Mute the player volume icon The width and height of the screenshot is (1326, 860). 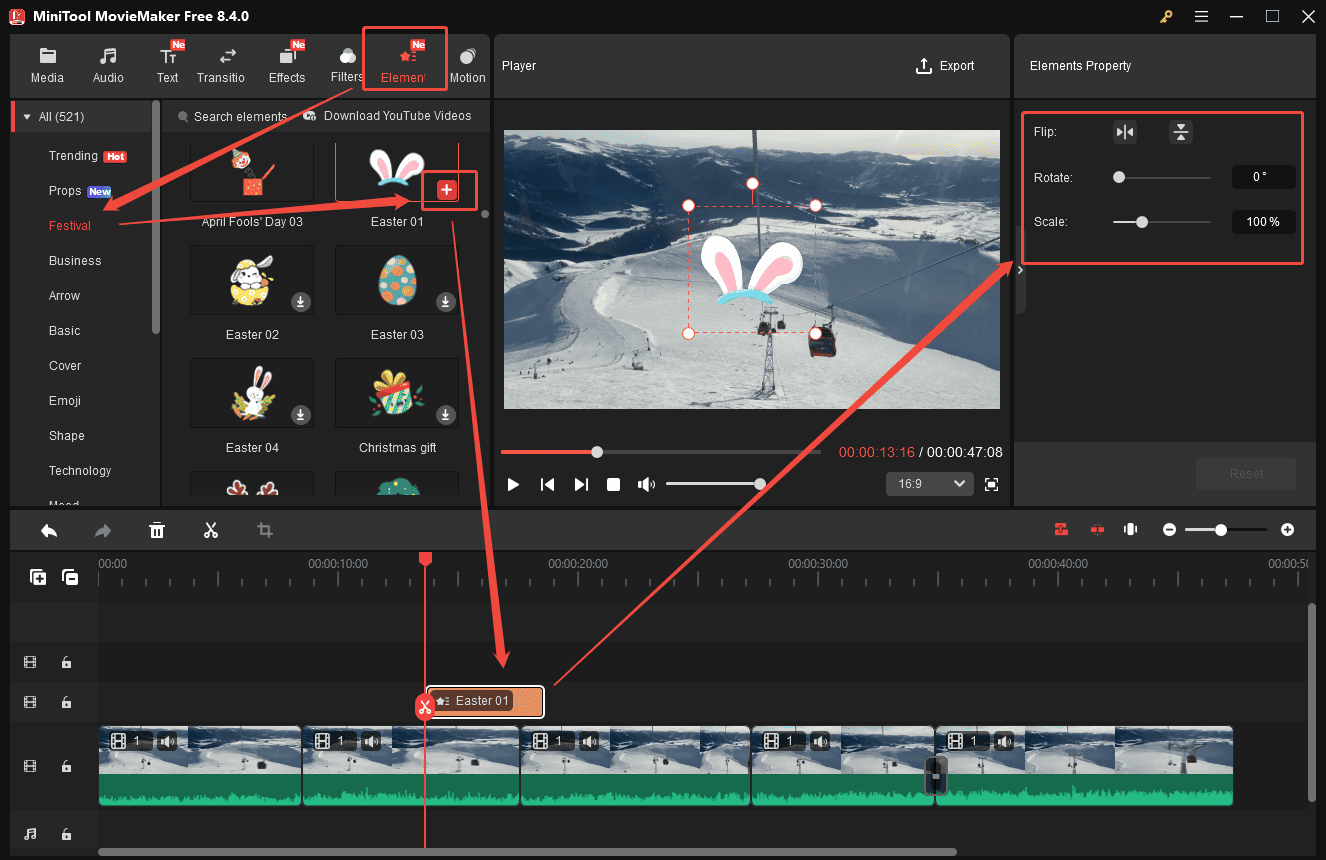click(646, 484)
